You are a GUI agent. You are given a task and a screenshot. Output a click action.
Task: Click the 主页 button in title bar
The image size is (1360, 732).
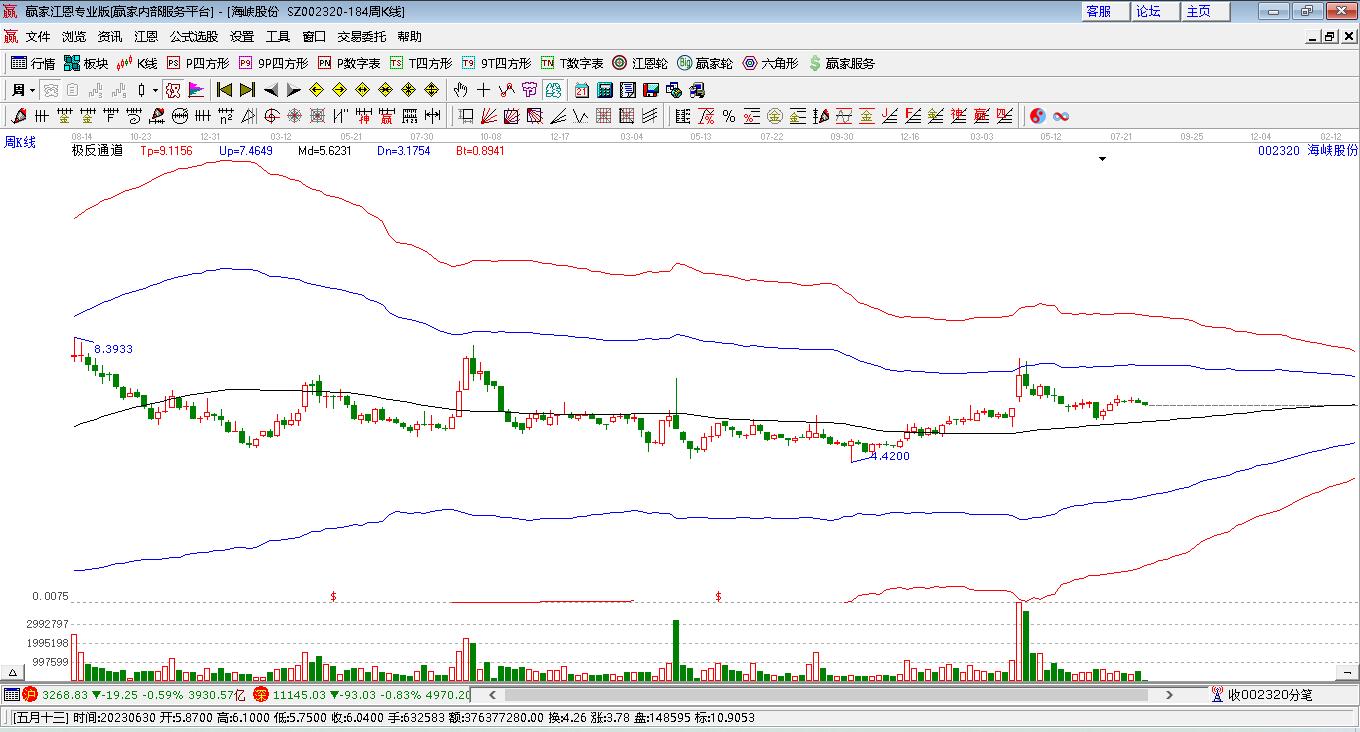(1204, 11)
